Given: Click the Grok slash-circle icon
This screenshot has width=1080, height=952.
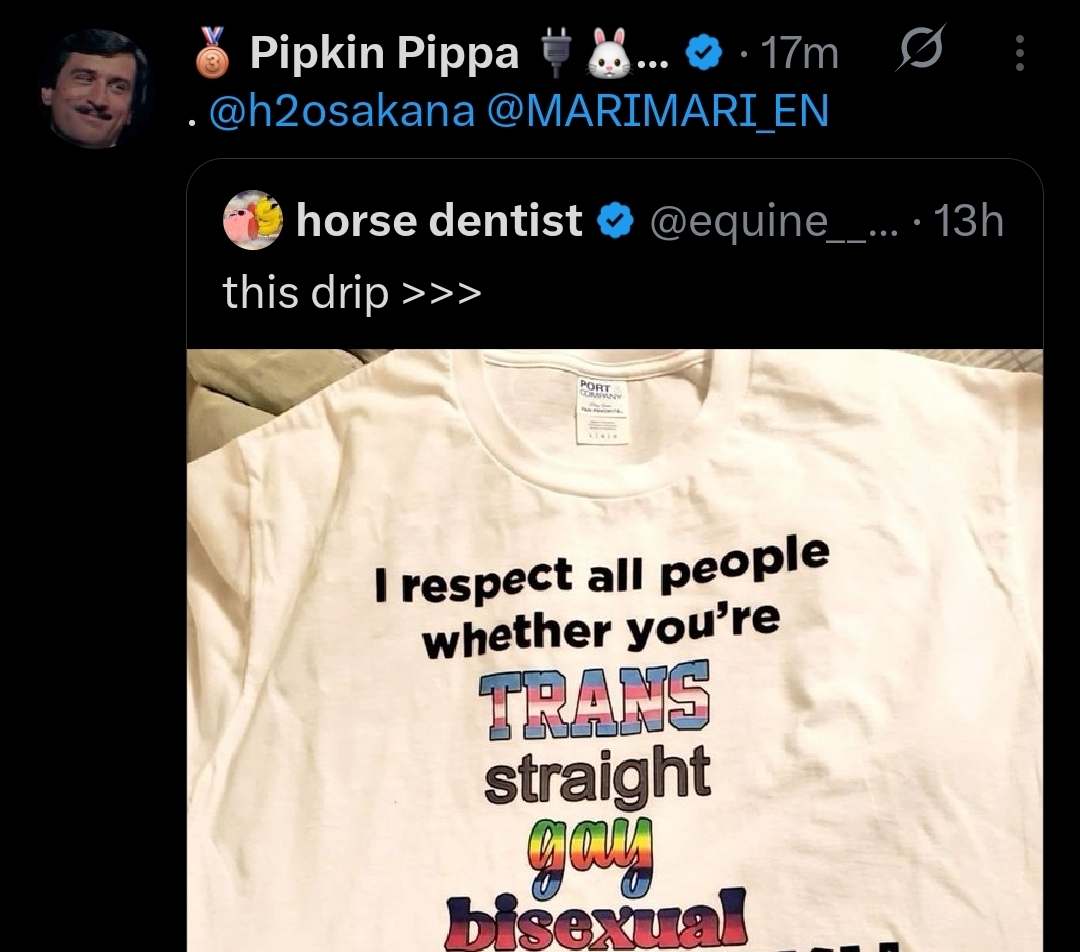Looking at the screenshot, I should coord(921,48).
